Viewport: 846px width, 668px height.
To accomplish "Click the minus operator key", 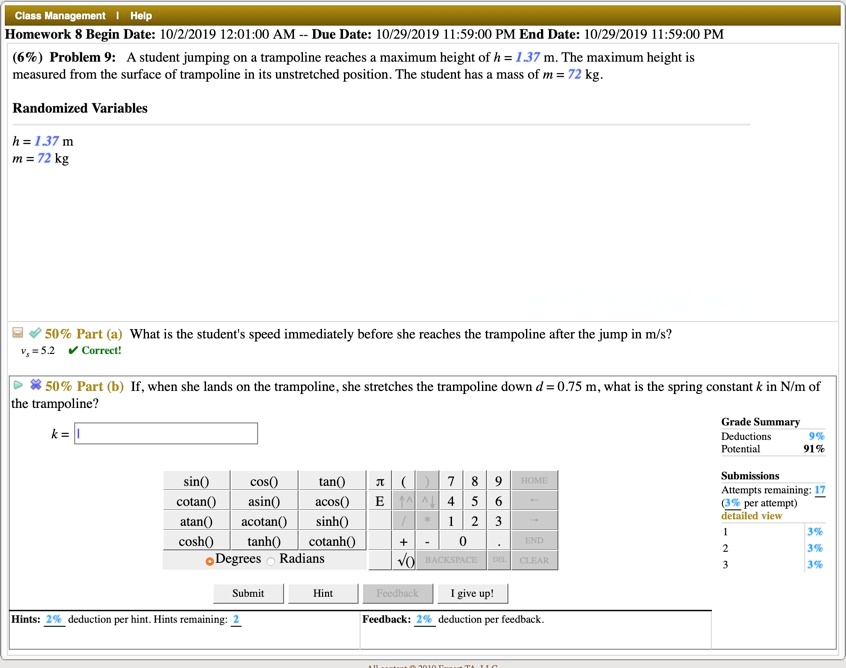I will click(427, 541).
